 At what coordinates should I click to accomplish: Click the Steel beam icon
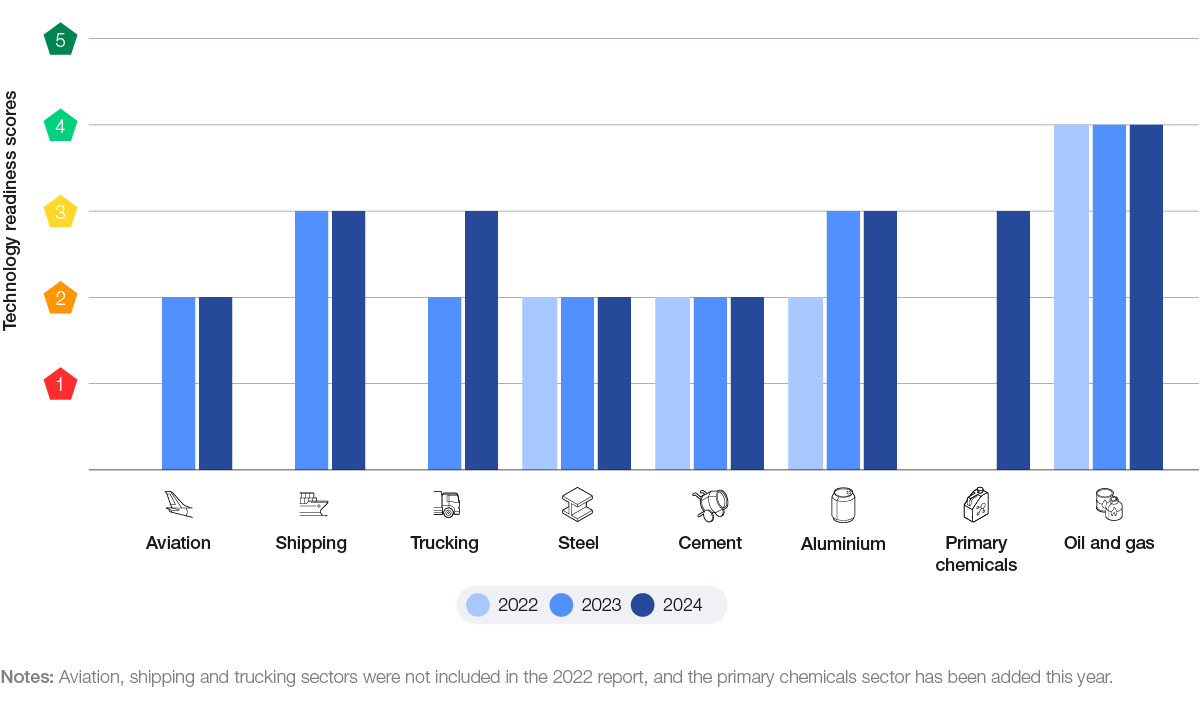point(578,504)
